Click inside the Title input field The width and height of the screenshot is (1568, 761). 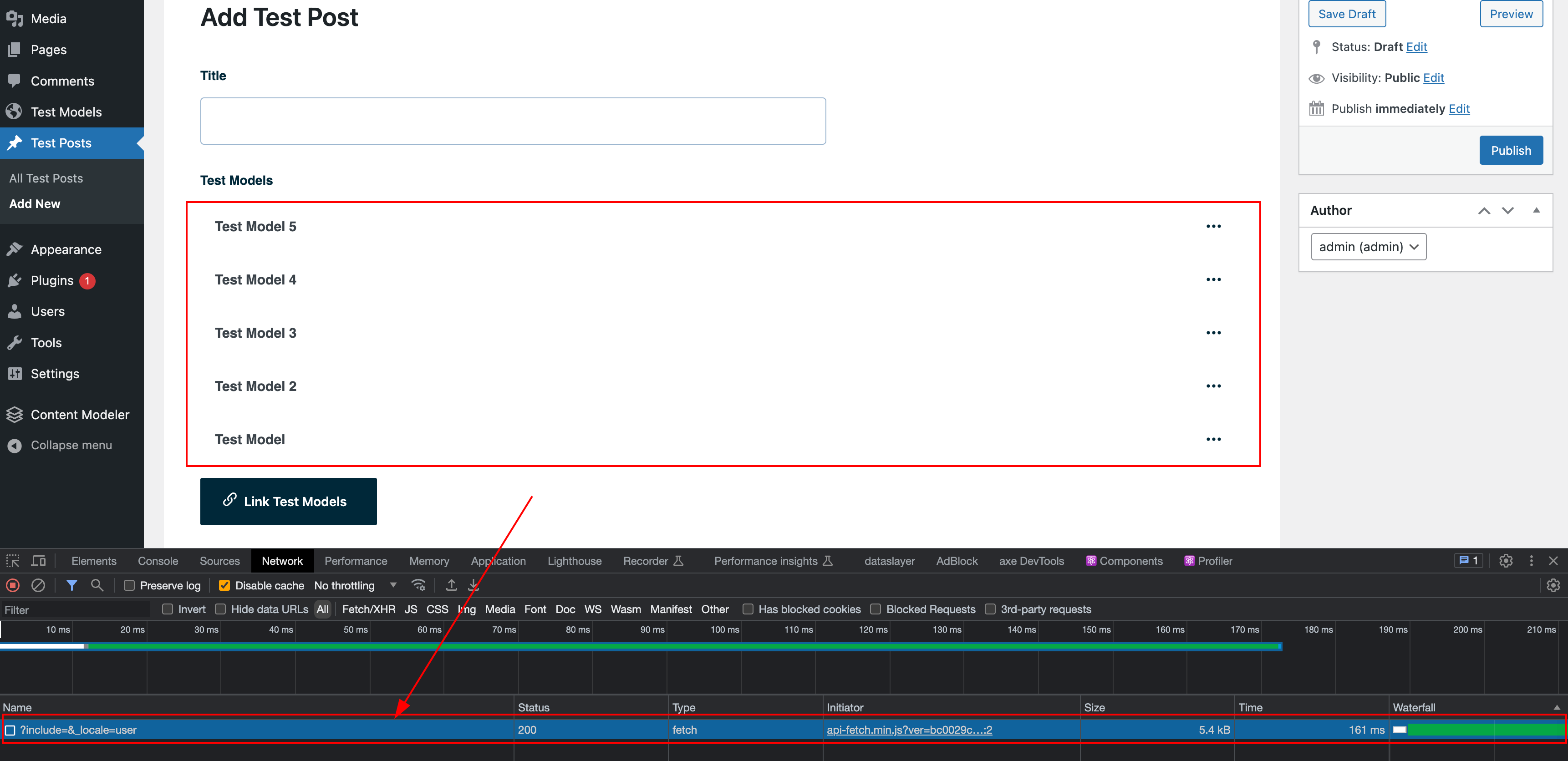point(513,121)
